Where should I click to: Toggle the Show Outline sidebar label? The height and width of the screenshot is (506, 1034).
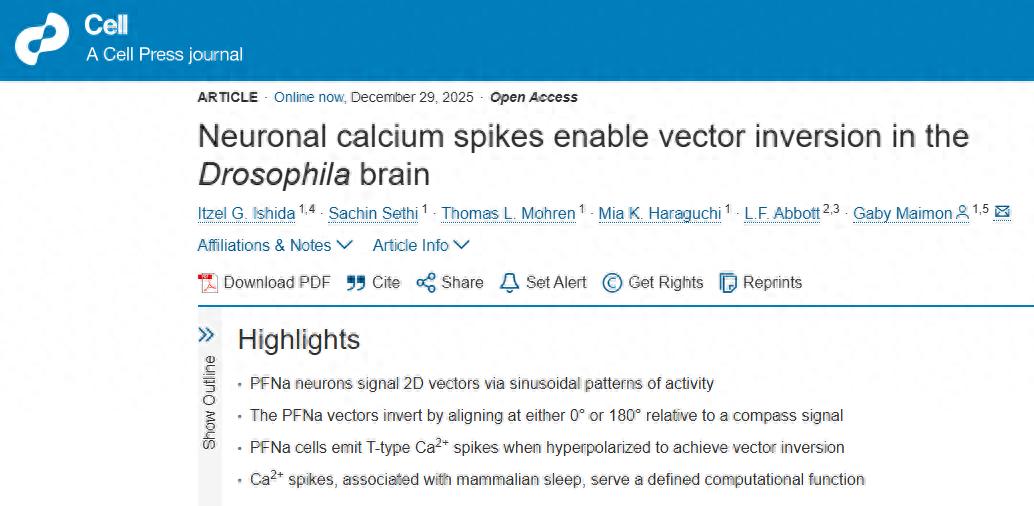click(x=209, y=402)
